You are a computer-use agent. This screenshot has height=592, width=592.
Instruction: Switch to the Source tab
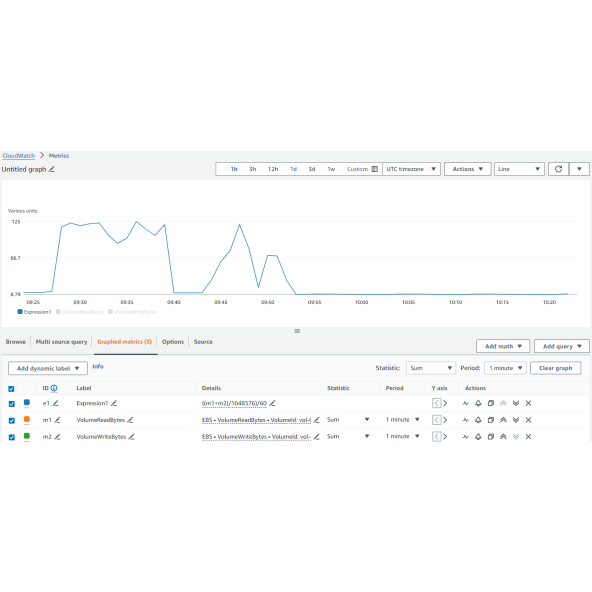[x=203, y=342]
